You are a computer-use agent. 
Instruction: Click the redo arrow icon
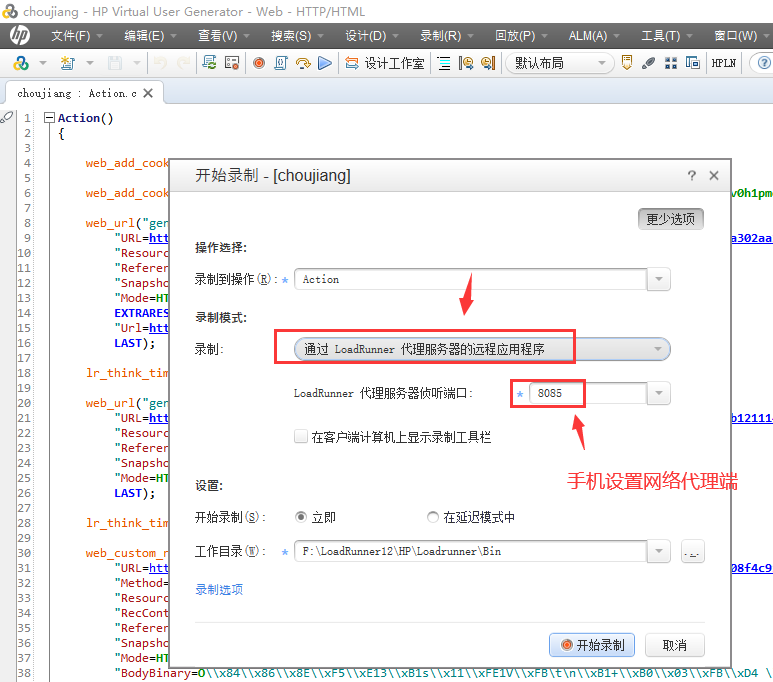(183, 63)
